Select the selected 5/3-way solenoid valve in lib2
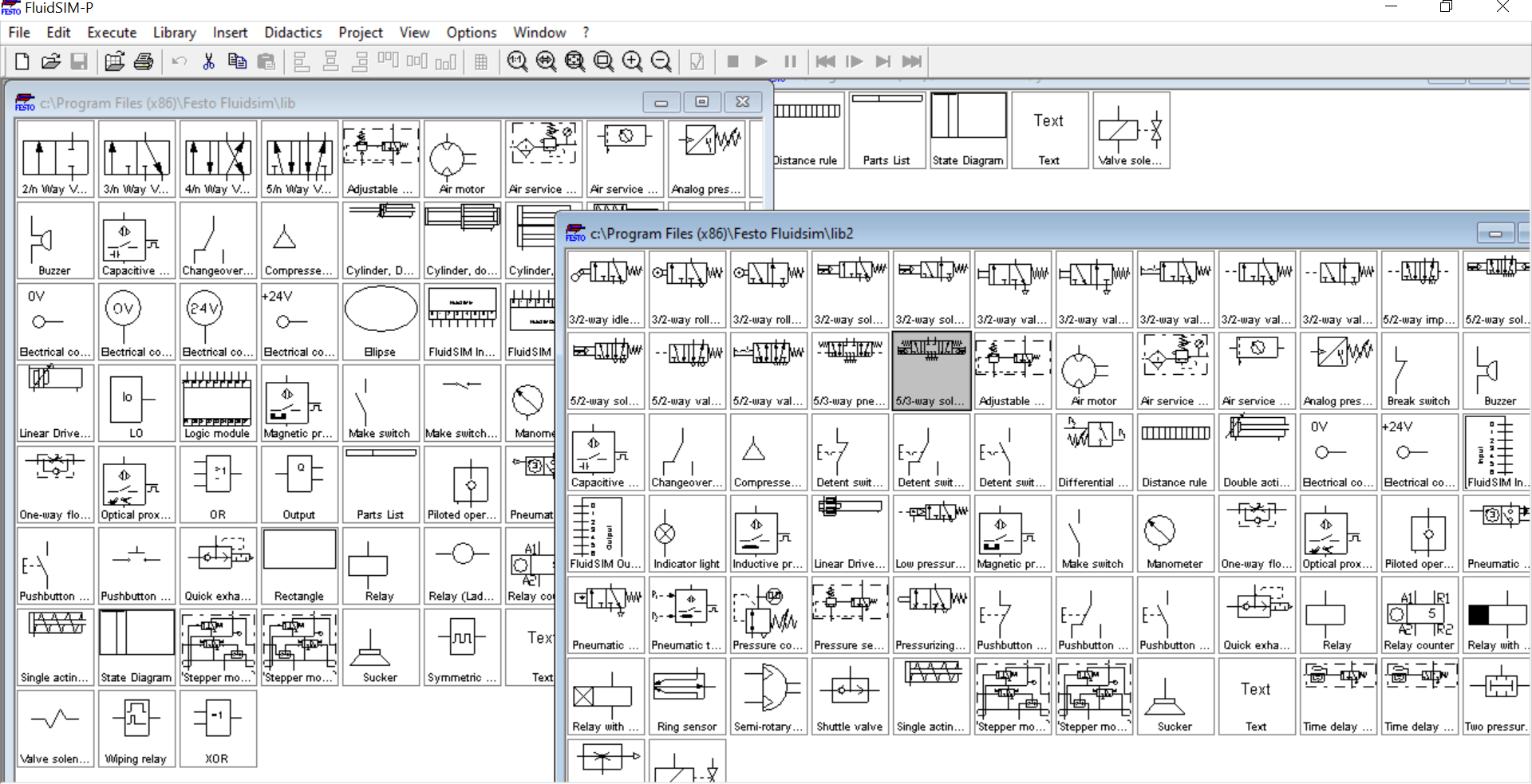The height and width of the screenshot is (784, 1532). [x=931, y=371]
